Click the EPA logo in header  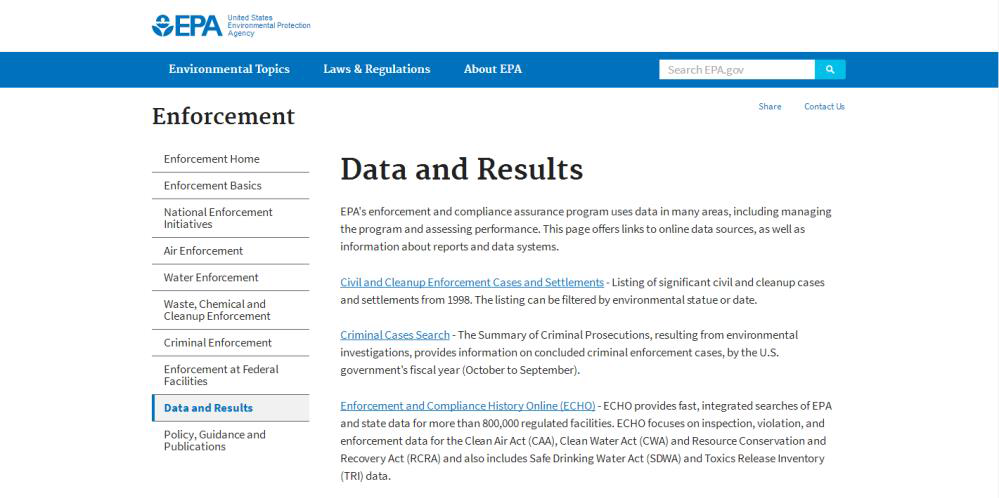187,25
